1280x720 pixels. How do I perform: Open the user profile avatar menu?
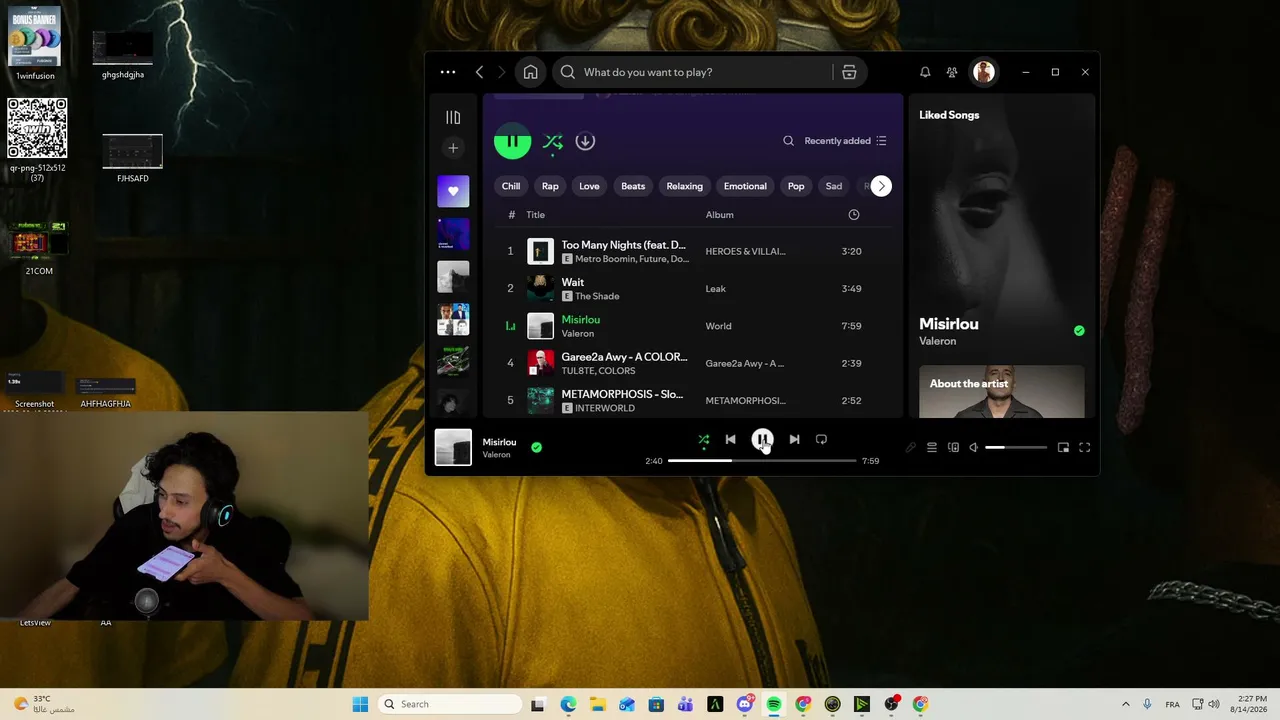(984, 72)
